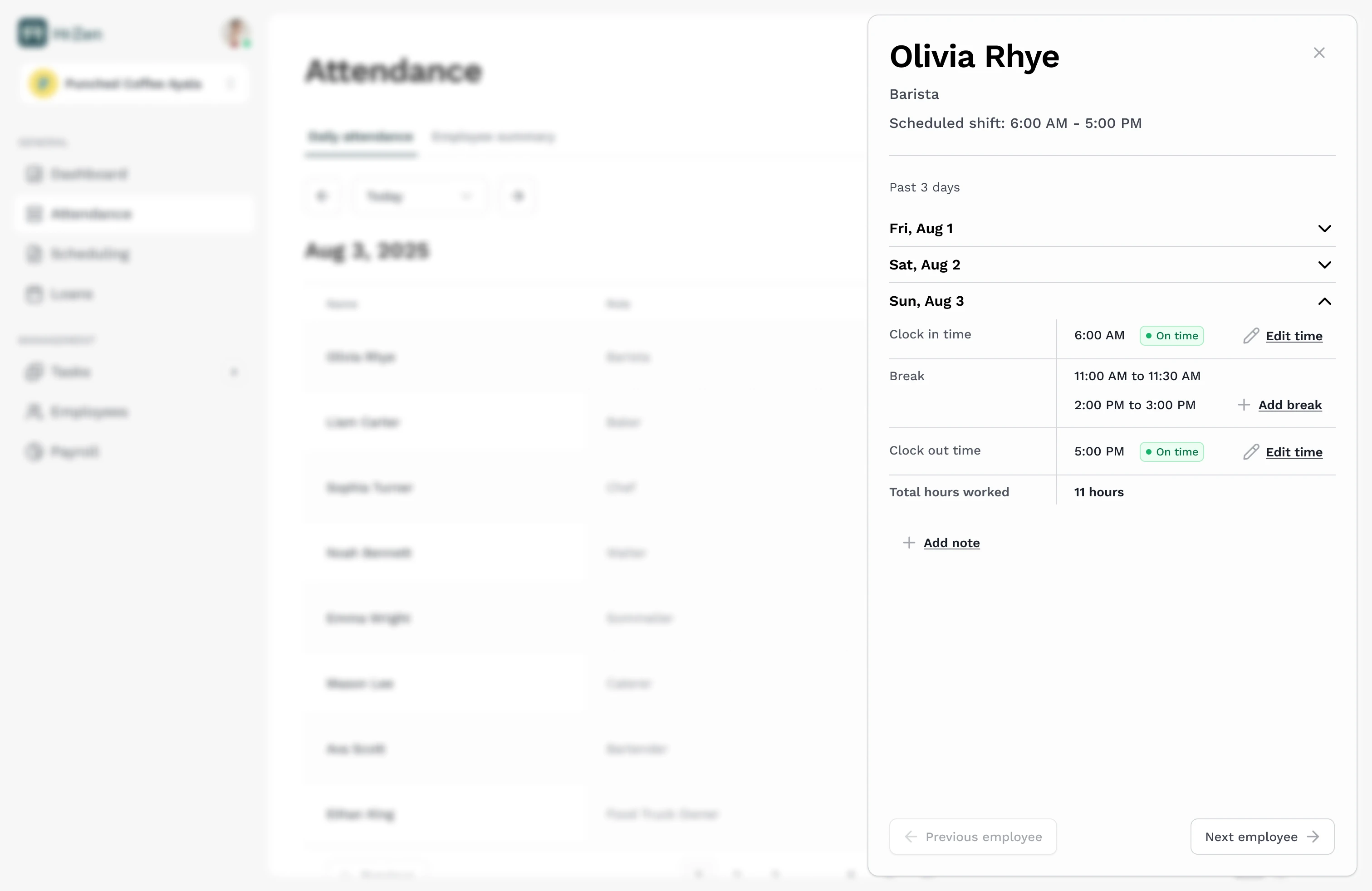This screenshot has height=891, width=1372.
Task: Switch to Employee summary tab
Action: pyautogui.click(x=493, y=137)
